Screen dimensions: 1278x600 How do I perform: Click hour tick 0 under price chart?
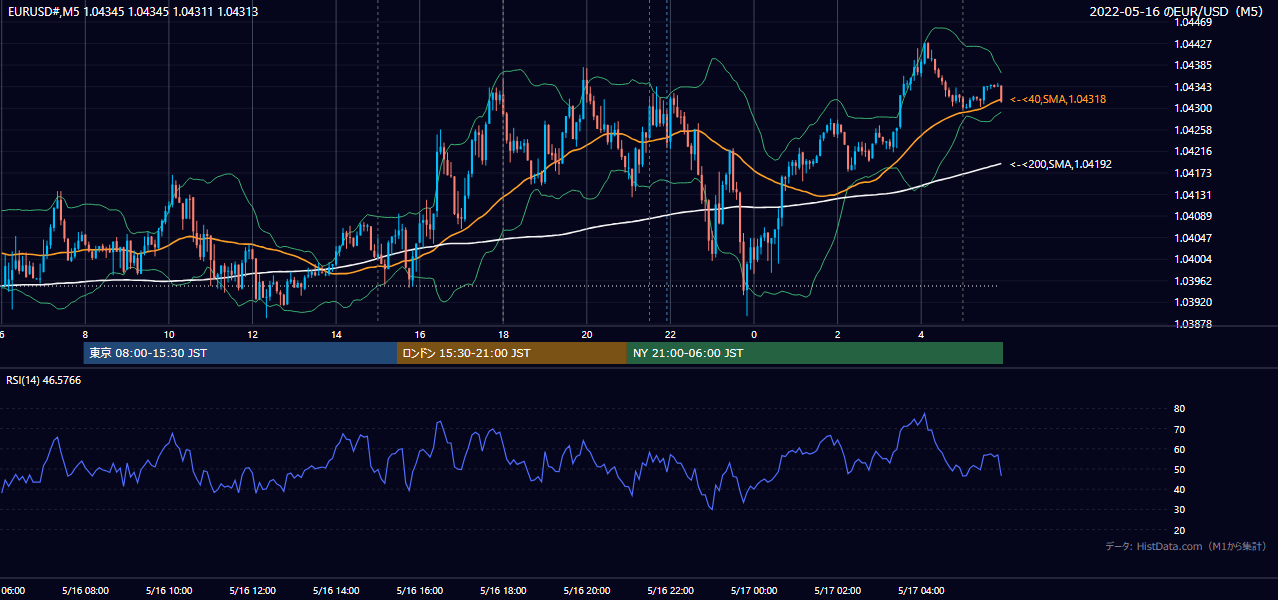coord(754,334)
